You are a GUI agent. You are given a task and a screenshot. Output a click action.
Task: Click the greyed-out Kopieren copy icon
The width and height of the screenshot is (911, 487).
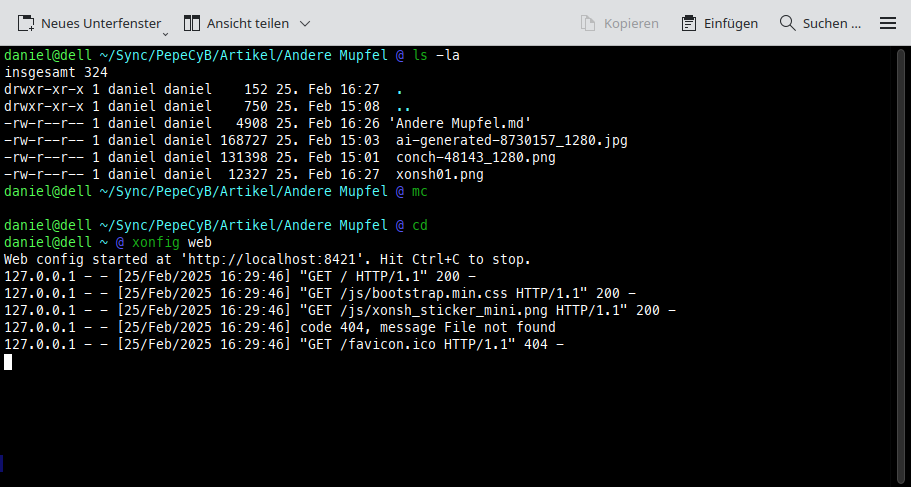pyautogui.click(x=587, y=23)
